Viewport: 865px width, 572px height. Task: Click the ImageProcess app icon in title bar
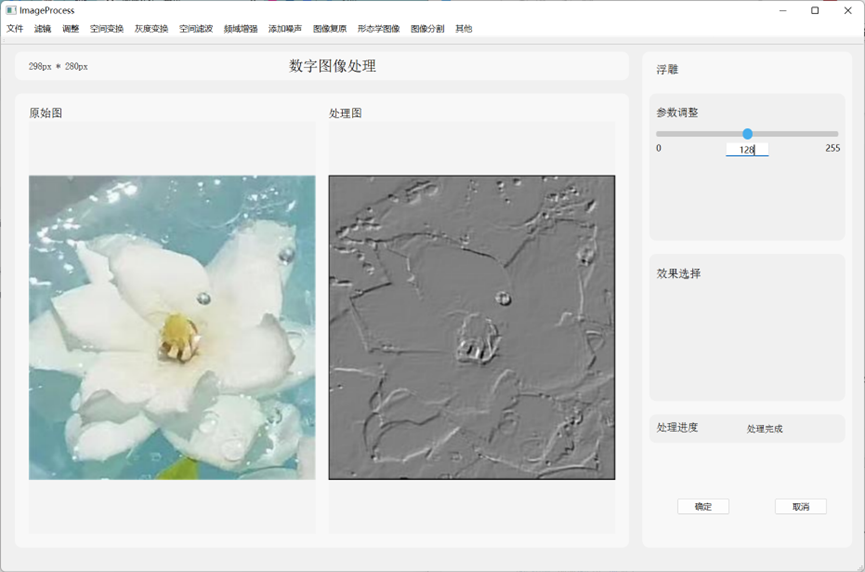[11, 10]
